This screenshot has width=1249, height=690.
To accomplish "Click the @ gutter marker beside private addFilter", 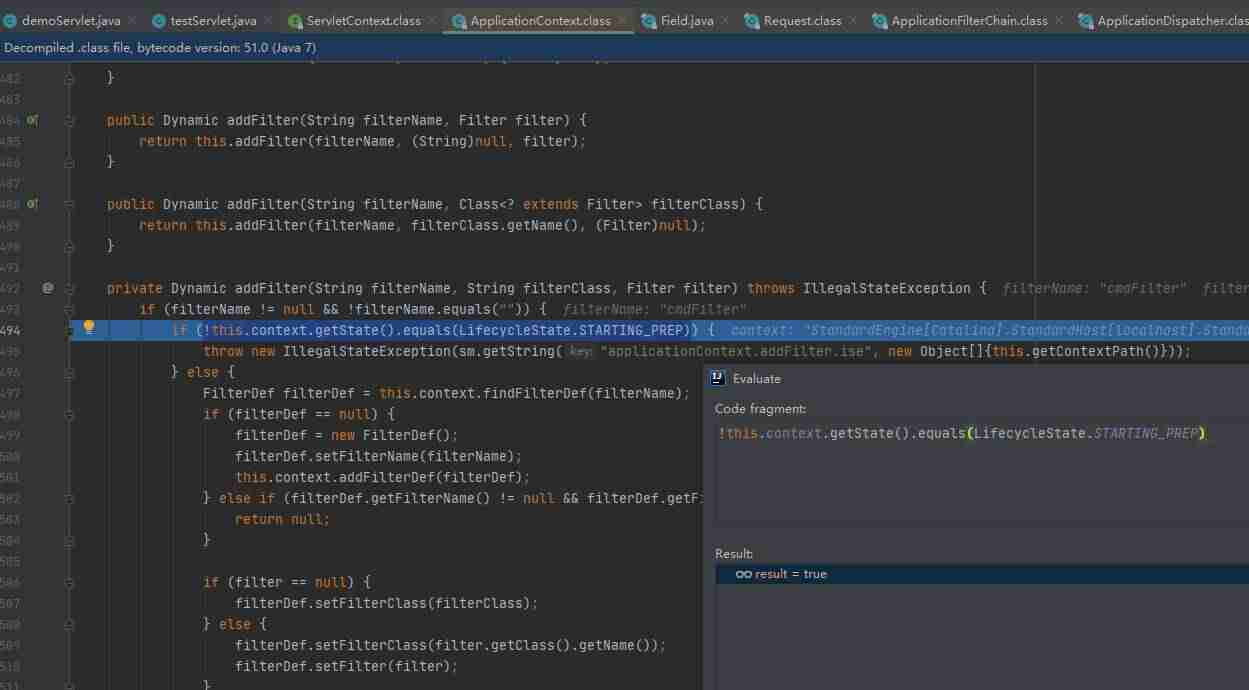I will [47, 288].
